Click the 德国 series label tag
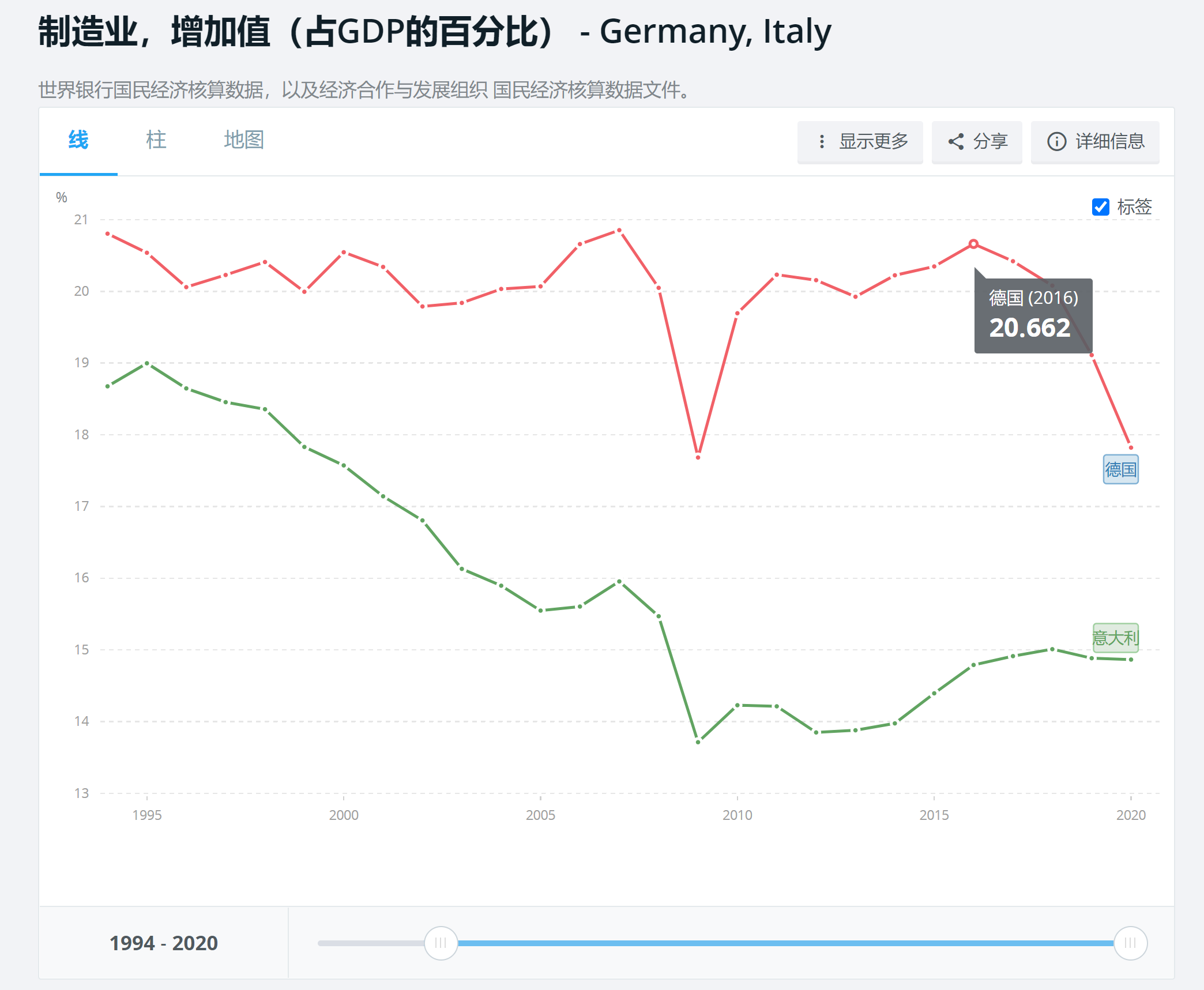This screenshot has height=990, width=1204. click(1120, 469)
